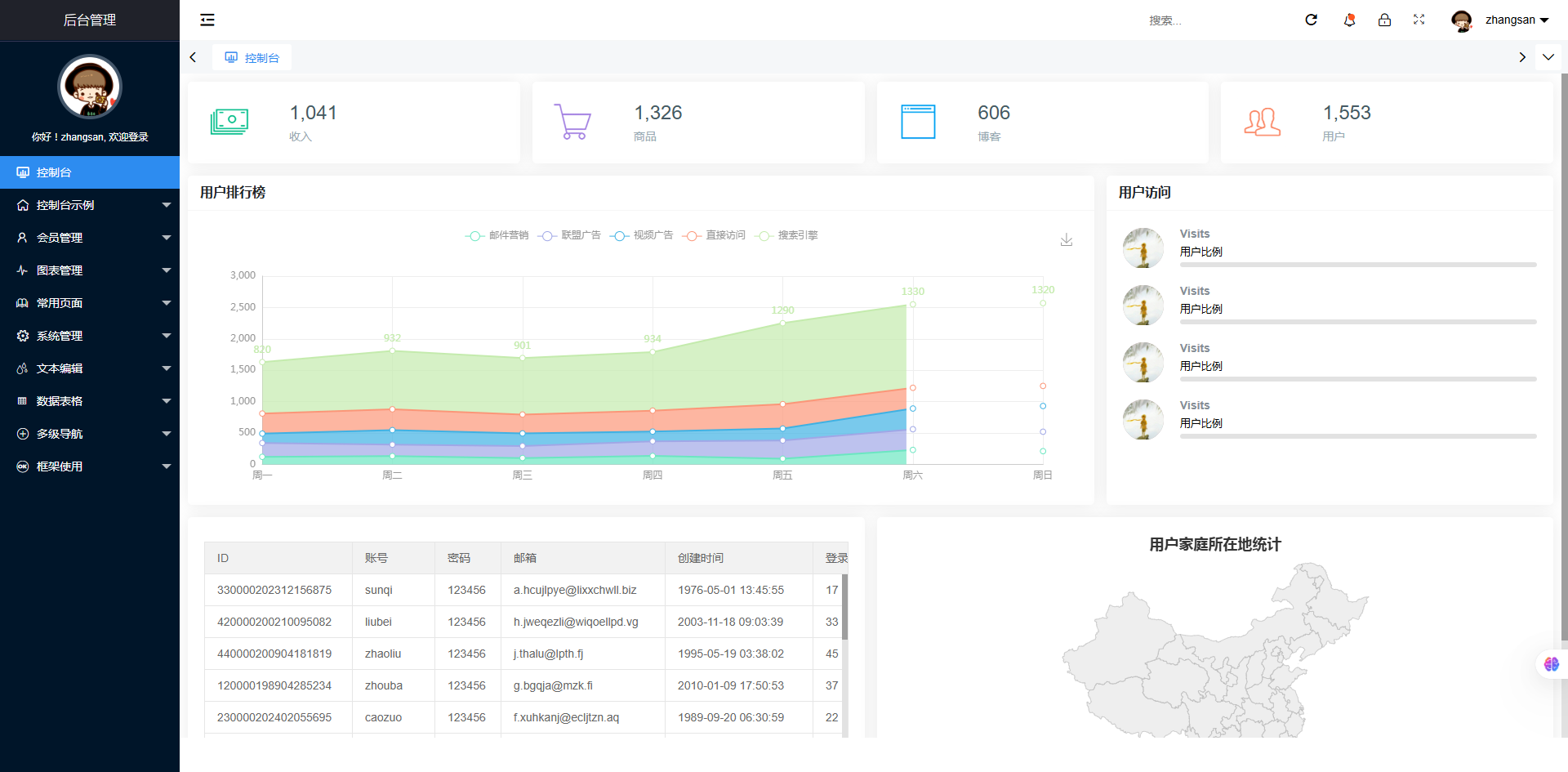Download the chart as an image

(1066, 240)
